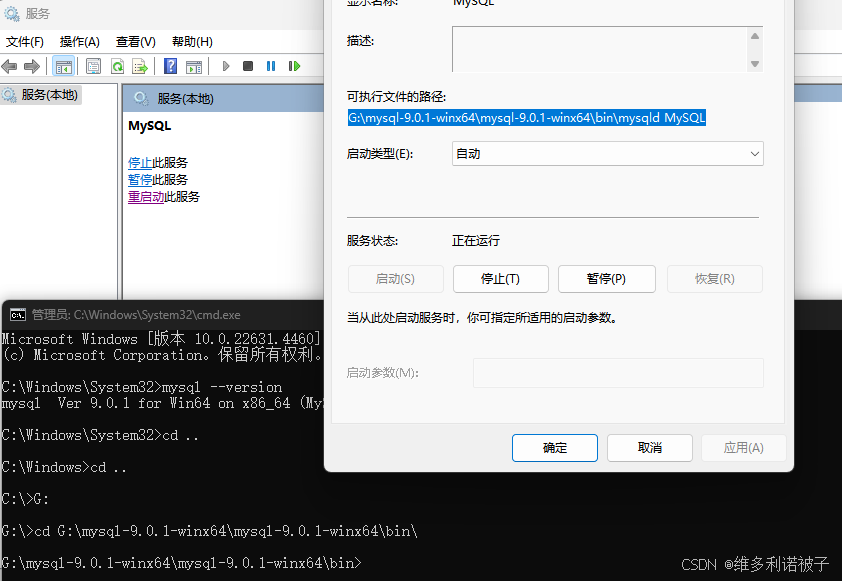Click the description box scroll up arrow
This screenshot has width=842, height=581.
[755, 36]
